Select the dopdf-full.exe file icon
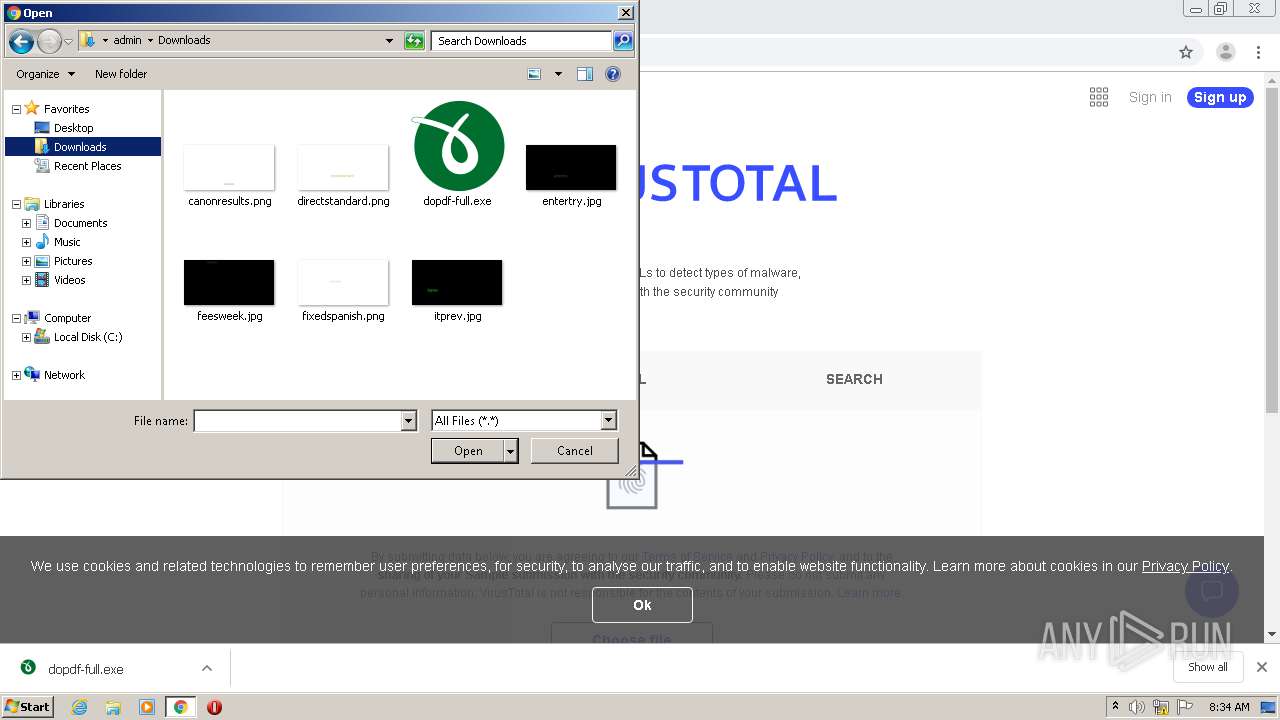 459,146
